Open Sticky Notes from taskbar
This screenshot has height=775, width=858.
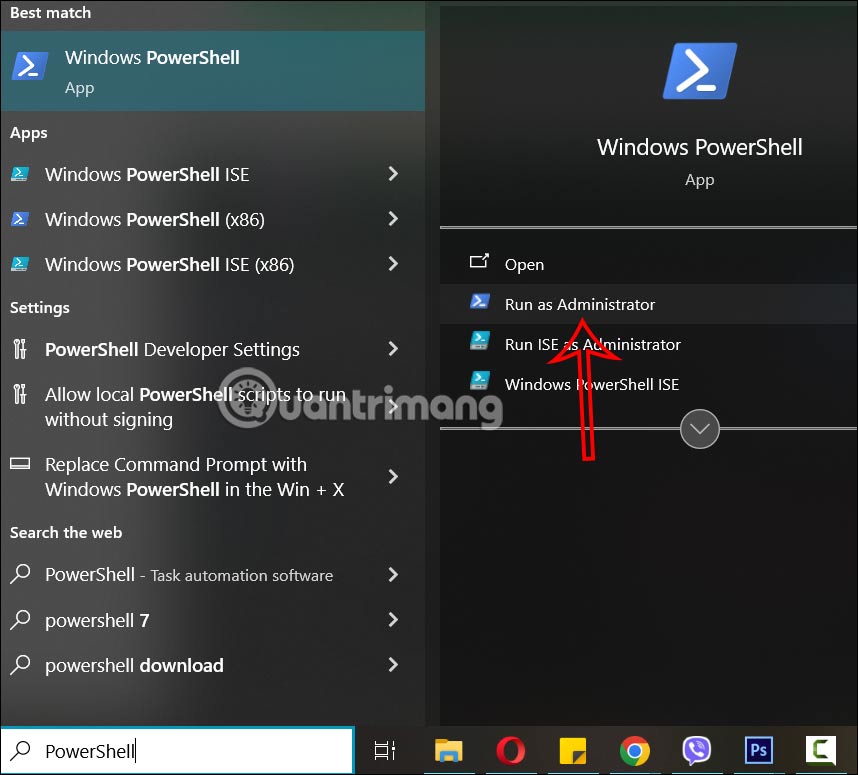[573, 750]
